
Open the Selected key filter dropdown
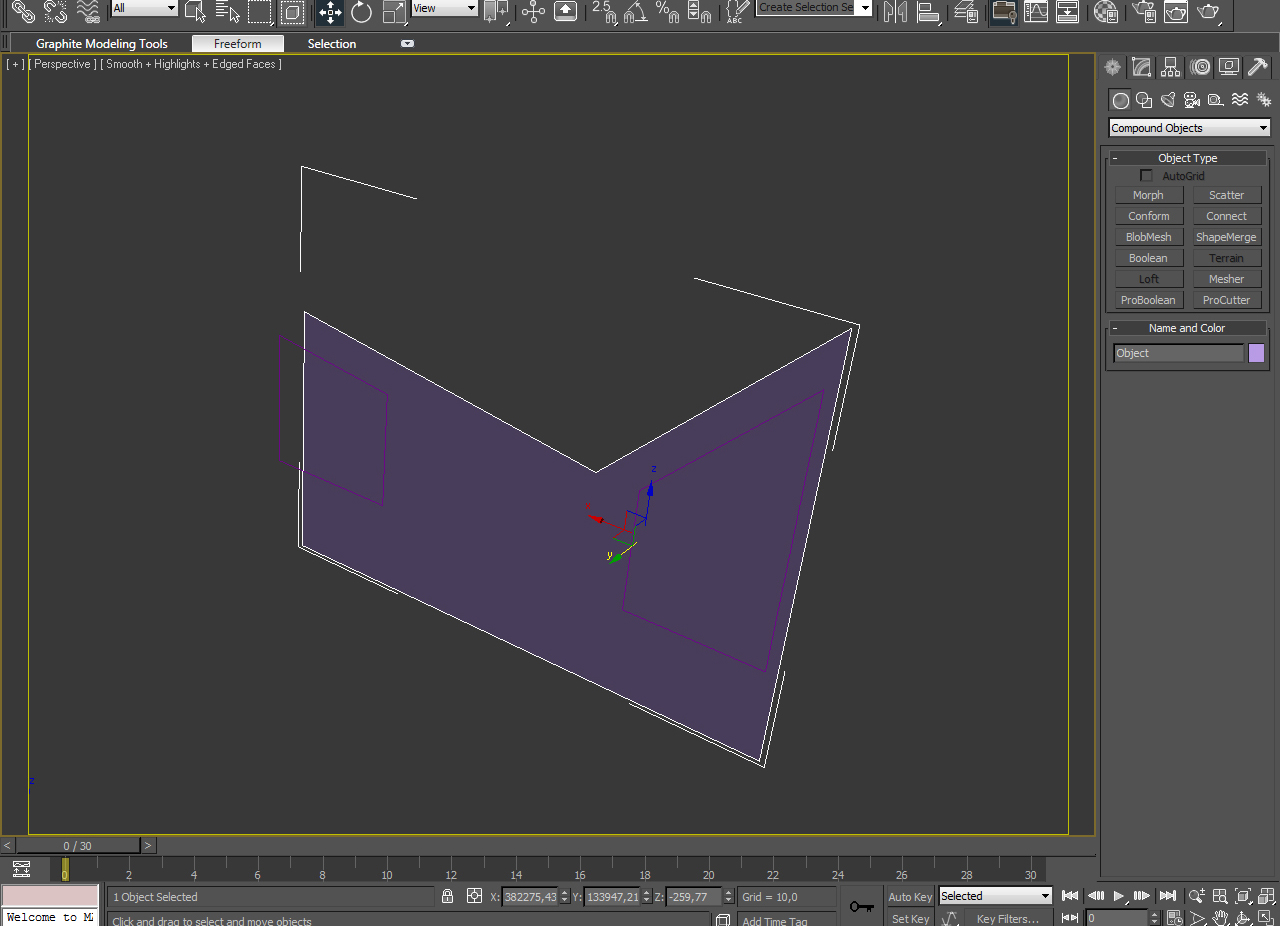click(x=995, y=896)
